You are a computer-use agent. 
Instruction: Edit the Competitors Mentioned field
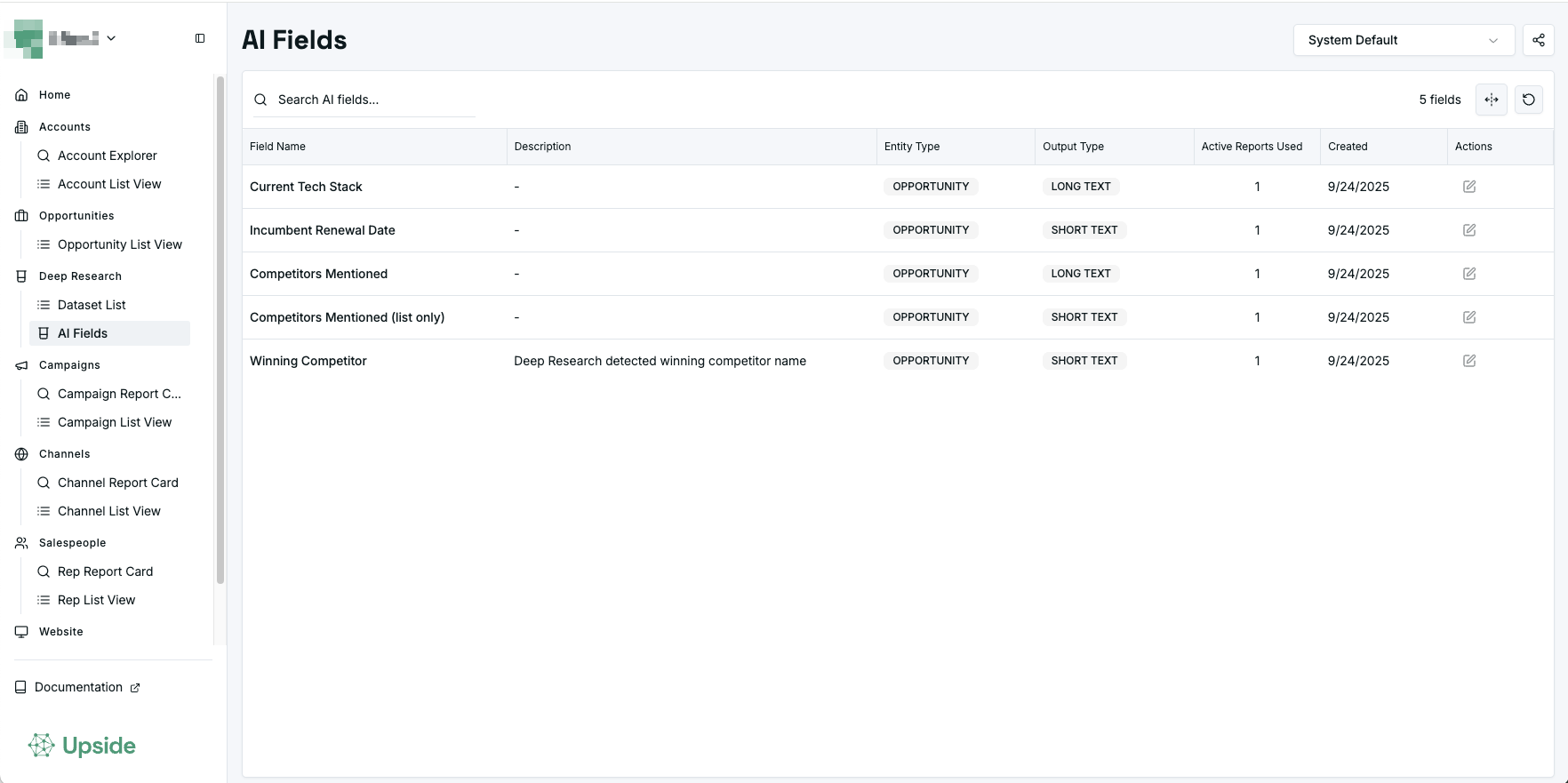[x=1469, y=274]
